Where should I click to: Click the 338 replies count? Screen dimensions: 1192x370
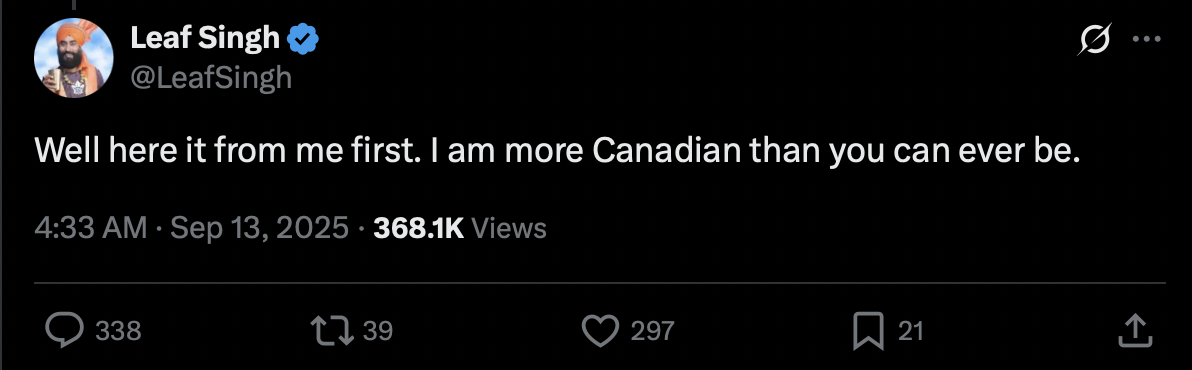point(119,331)
